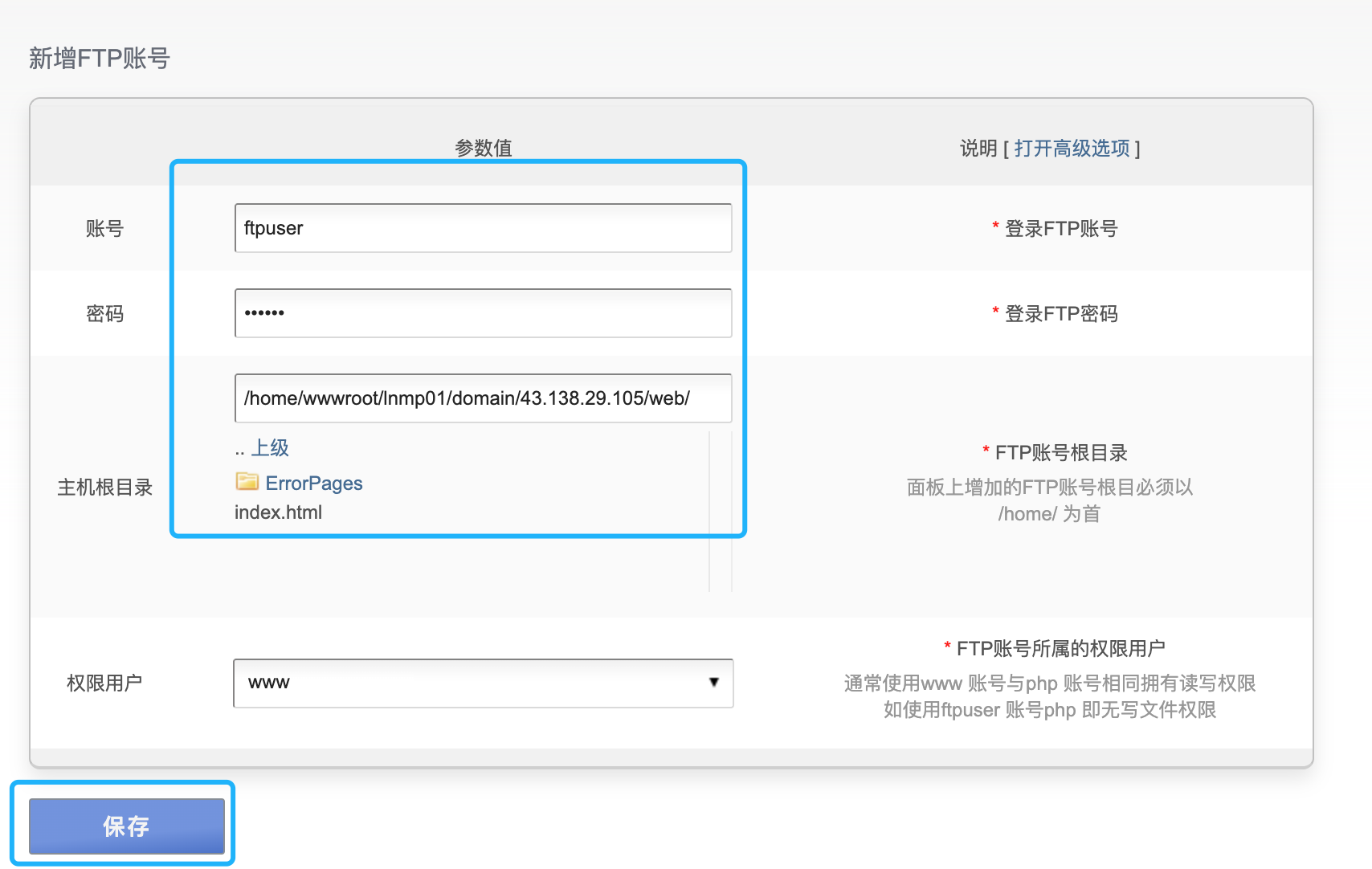Click the 主机根目录 row label
The width and height of the screenshot is (1372, 869).
[x=105, y=488]
